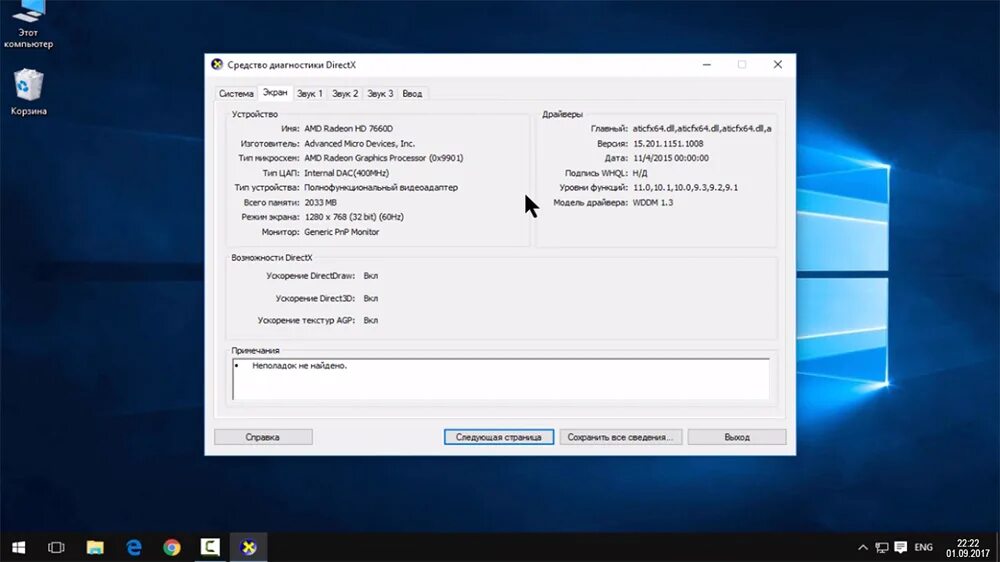The height and width of the screenshot is (562, 1000).
Task: Switch to the Звук 1 tab
Action: 309,93
